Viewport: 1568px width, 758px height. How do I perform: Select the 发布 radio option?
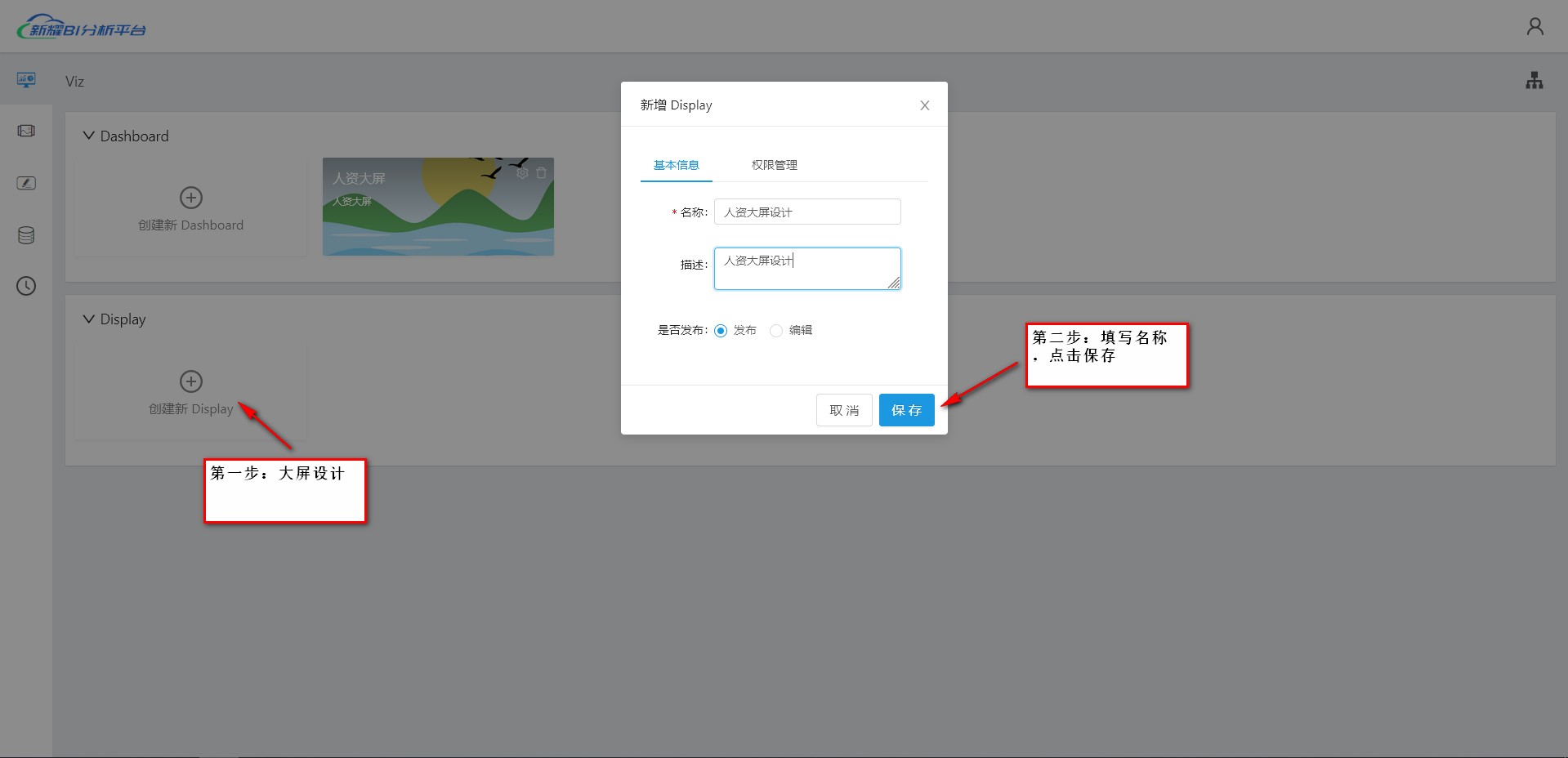(x=721, y=331)
